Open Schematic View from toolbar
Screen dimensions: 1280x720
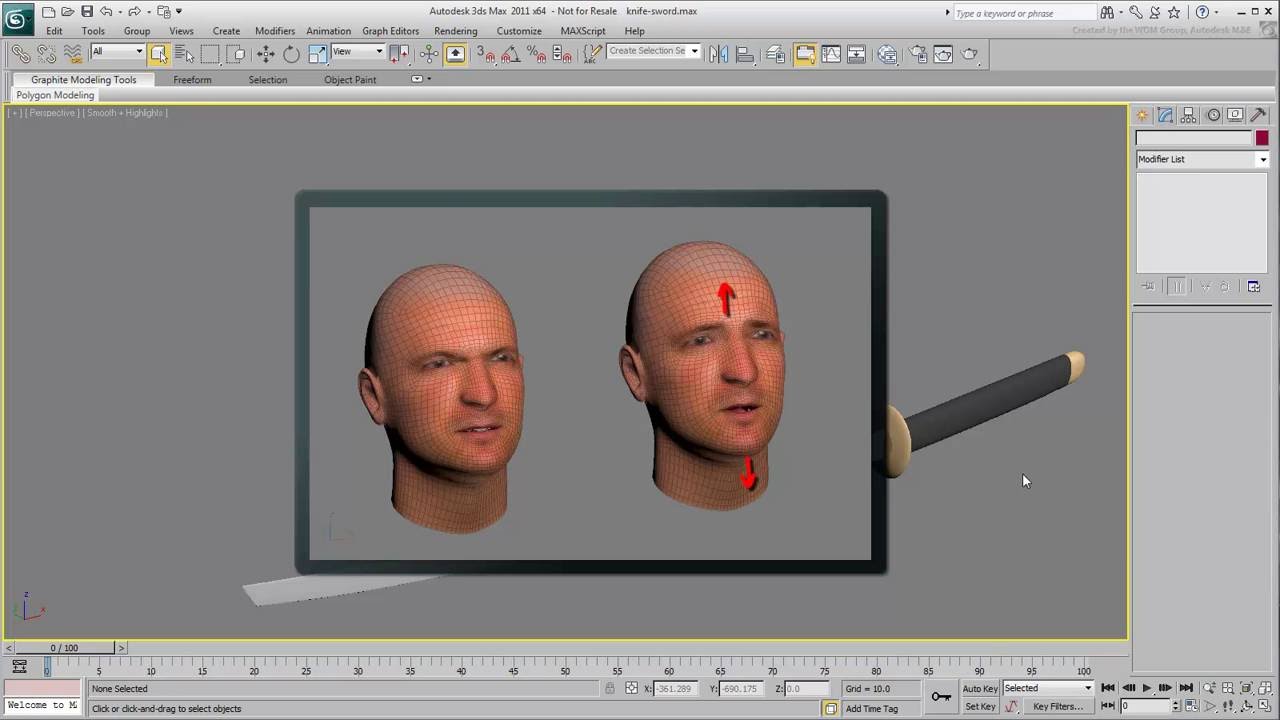pos(857,54)
